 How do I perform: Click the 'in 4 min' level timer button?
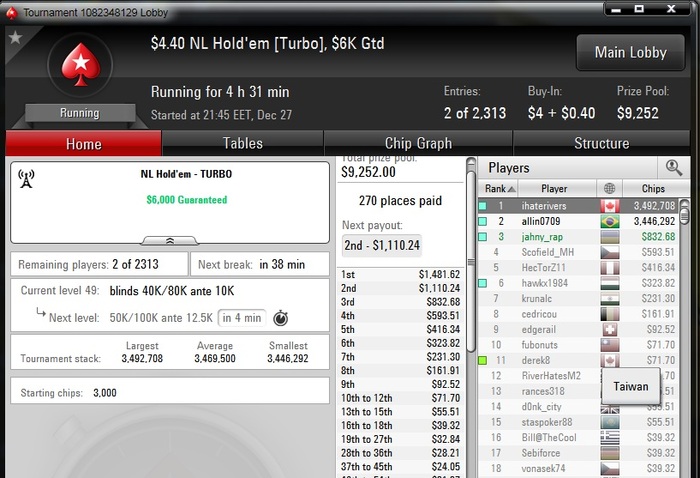242,318
